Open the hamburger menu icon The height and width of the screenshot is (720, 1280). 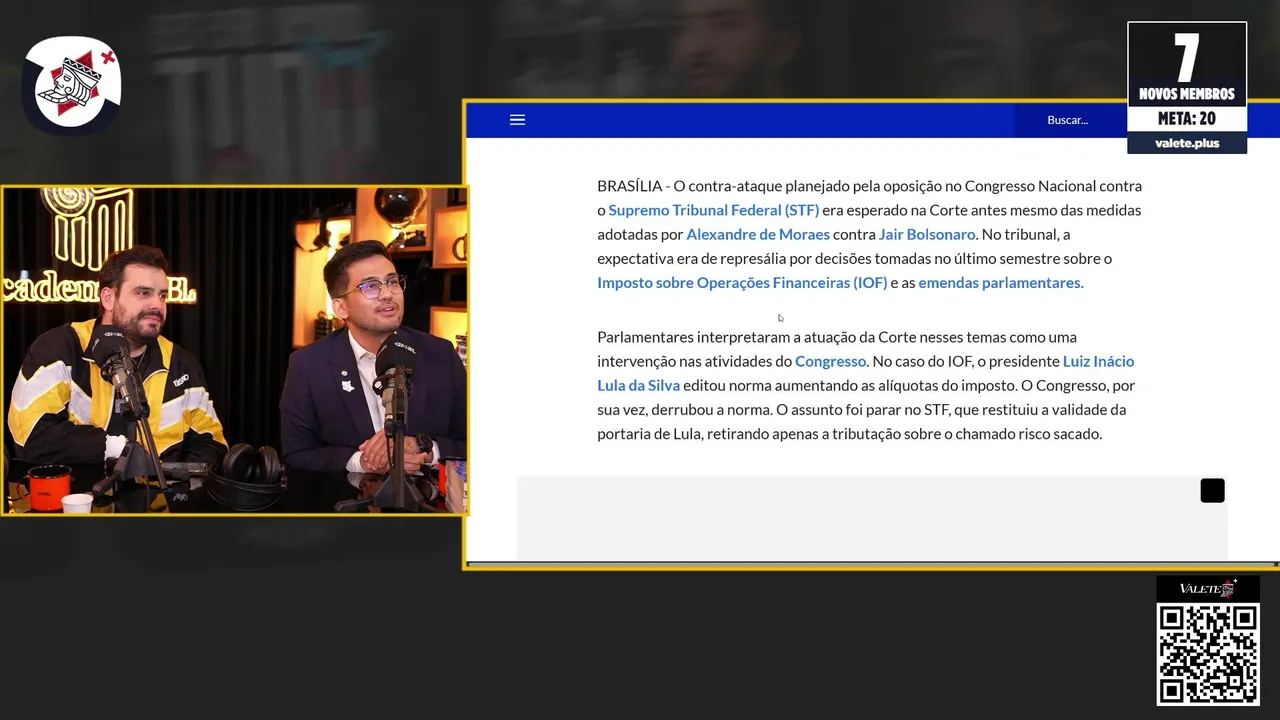[517, 120]
